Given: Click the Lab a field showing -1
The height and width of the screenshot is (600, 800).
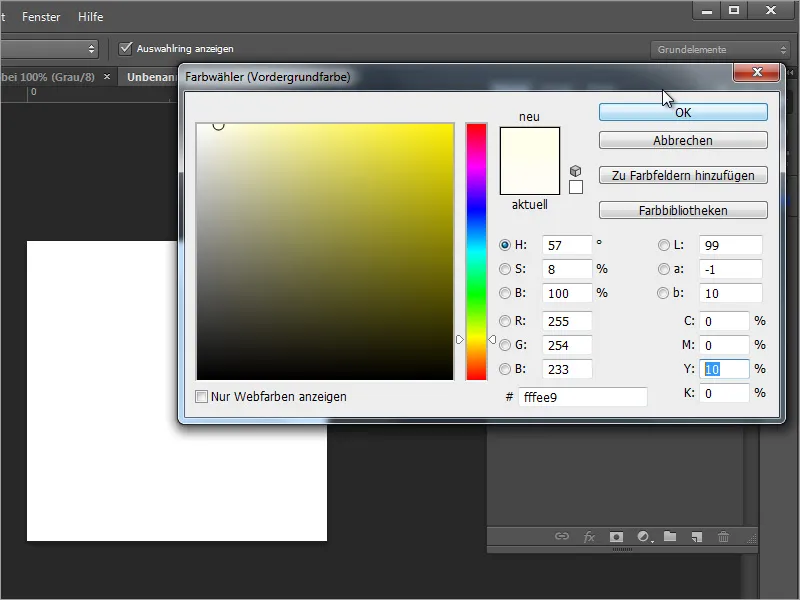Looking at the screenshot, I should click(x=731, y=269).
